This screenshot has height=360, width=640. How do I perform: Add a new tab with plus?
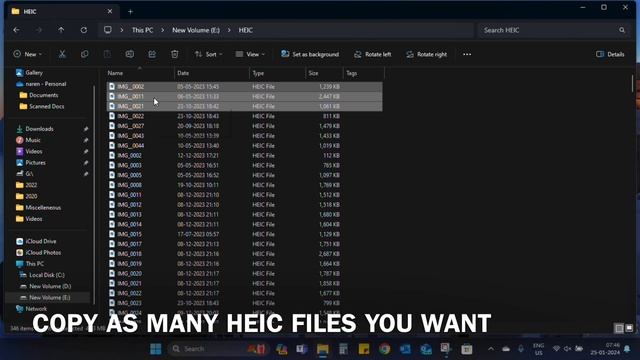[130, 12]
